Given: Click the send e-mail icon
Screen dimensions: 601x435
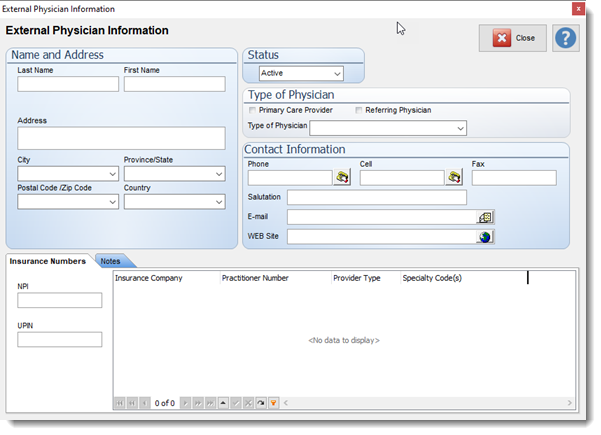Looking at the screenshot, I should [485, 217].
